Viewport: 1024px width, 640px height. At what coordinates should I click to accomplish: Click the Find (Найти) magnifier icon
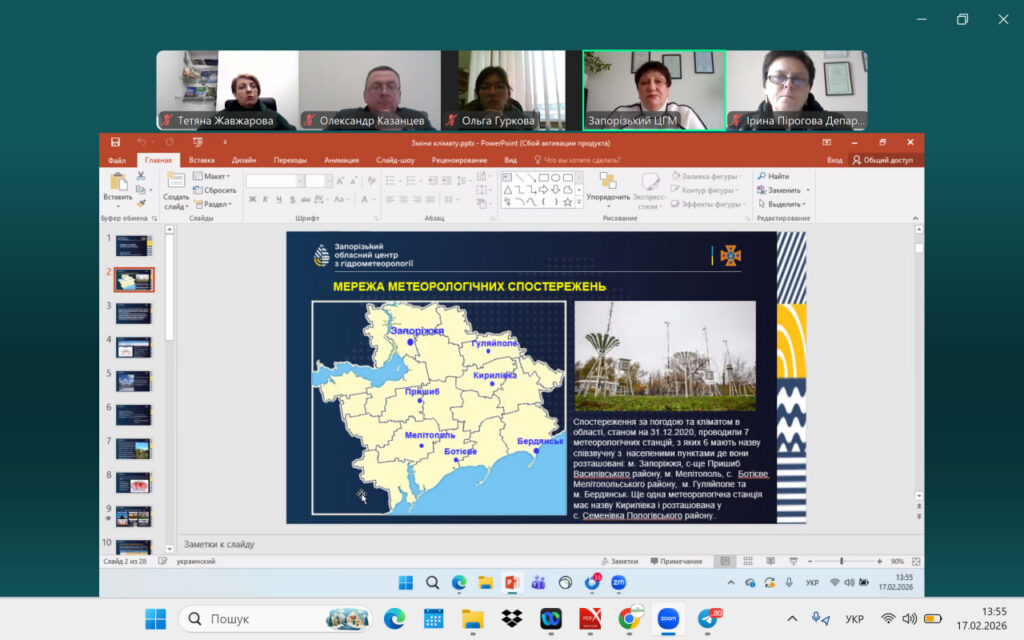(x=761, y=176)
